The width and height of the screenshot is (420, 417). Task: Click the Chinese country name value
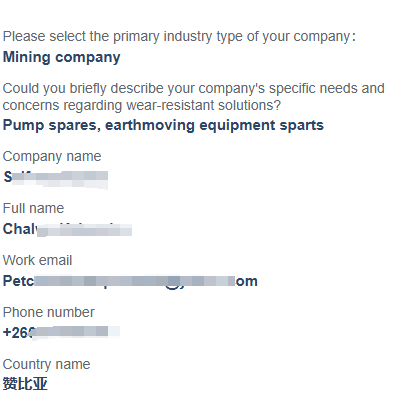coord(25,384)
